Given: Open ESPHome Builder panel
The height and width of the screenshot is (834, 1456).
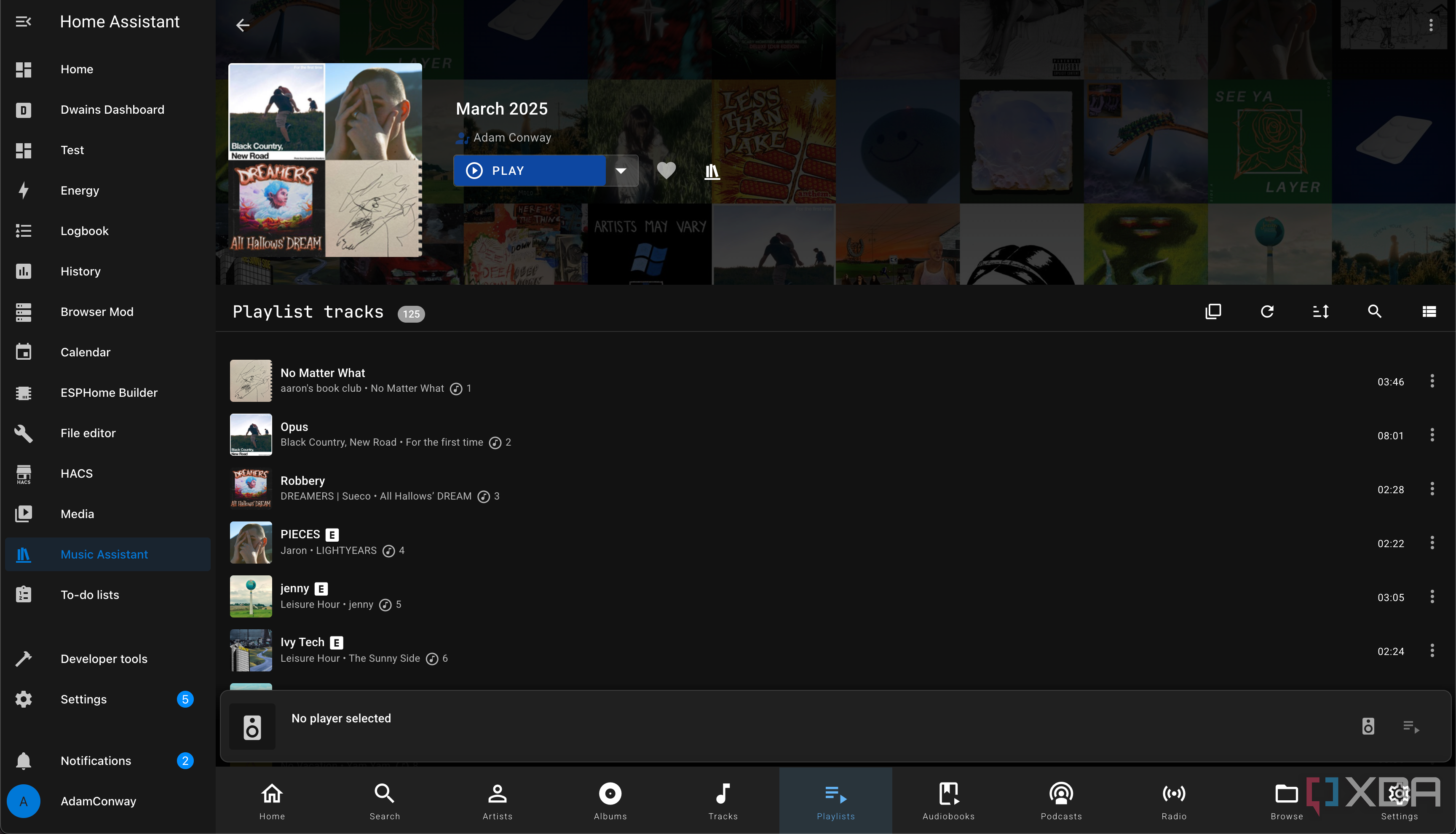Looking at the screenshot, I should (108, 393).
